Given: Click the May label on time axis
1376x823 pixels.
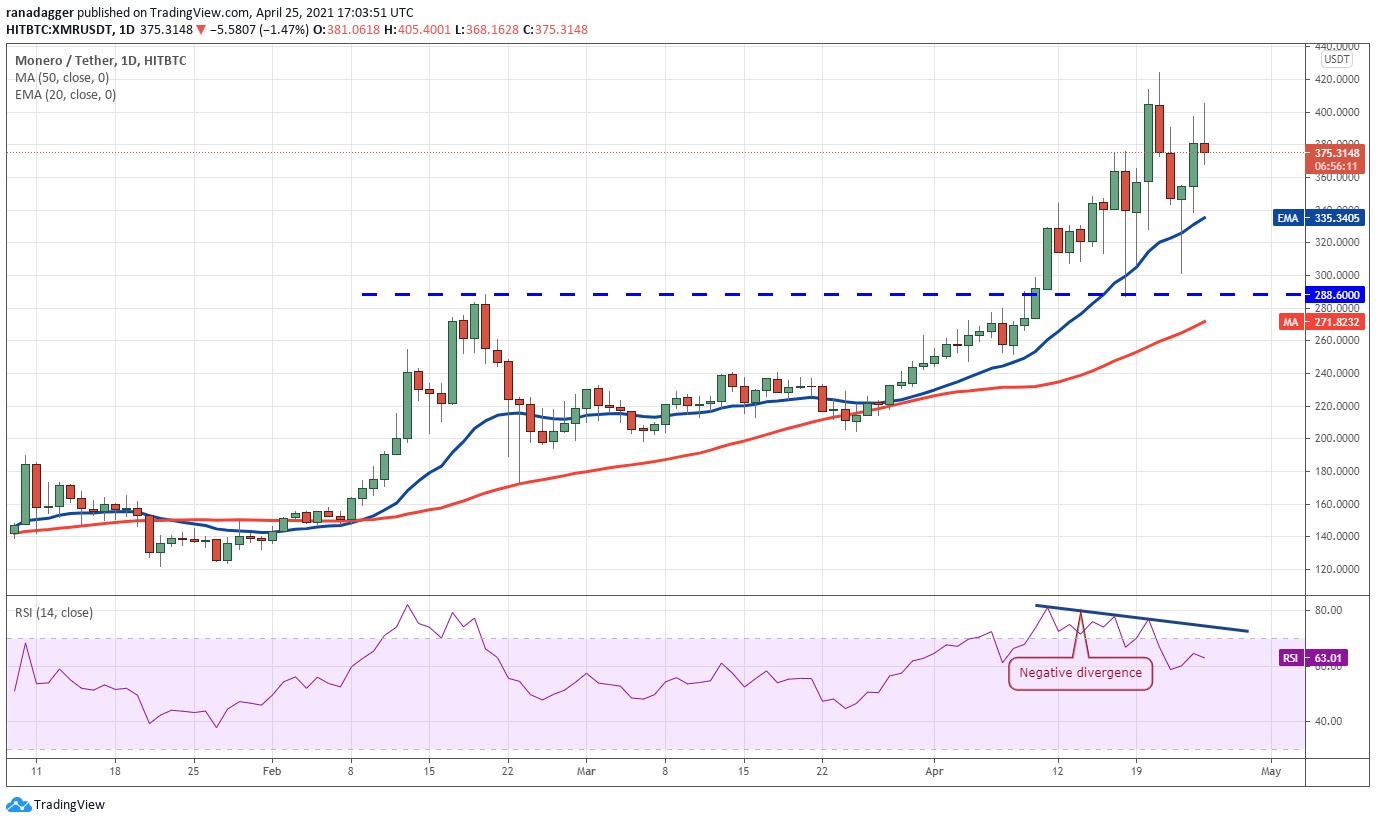Looking at the screenshot, I should tap(1271, 772).
